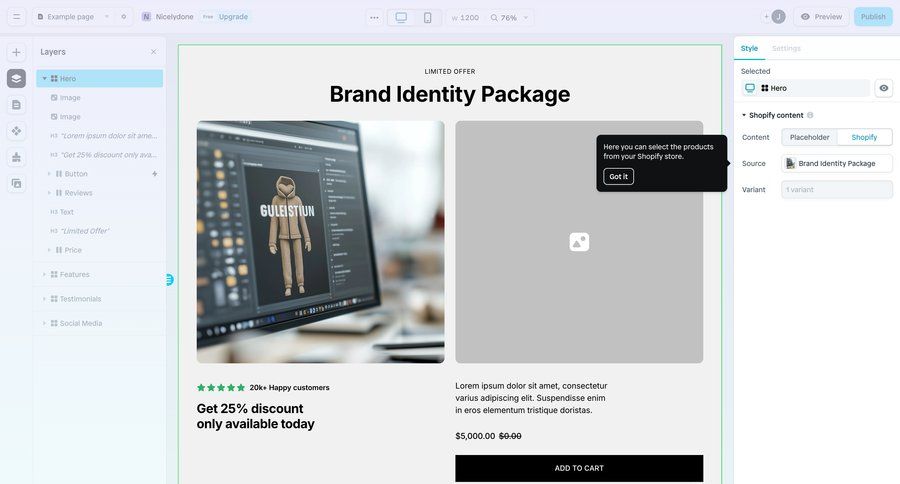This screenshot has height=484, width=900.
Task: Select the "Lorem ipsum dolor sit ame..." layer
Action: pyautogui.click(x=99, y=135)
